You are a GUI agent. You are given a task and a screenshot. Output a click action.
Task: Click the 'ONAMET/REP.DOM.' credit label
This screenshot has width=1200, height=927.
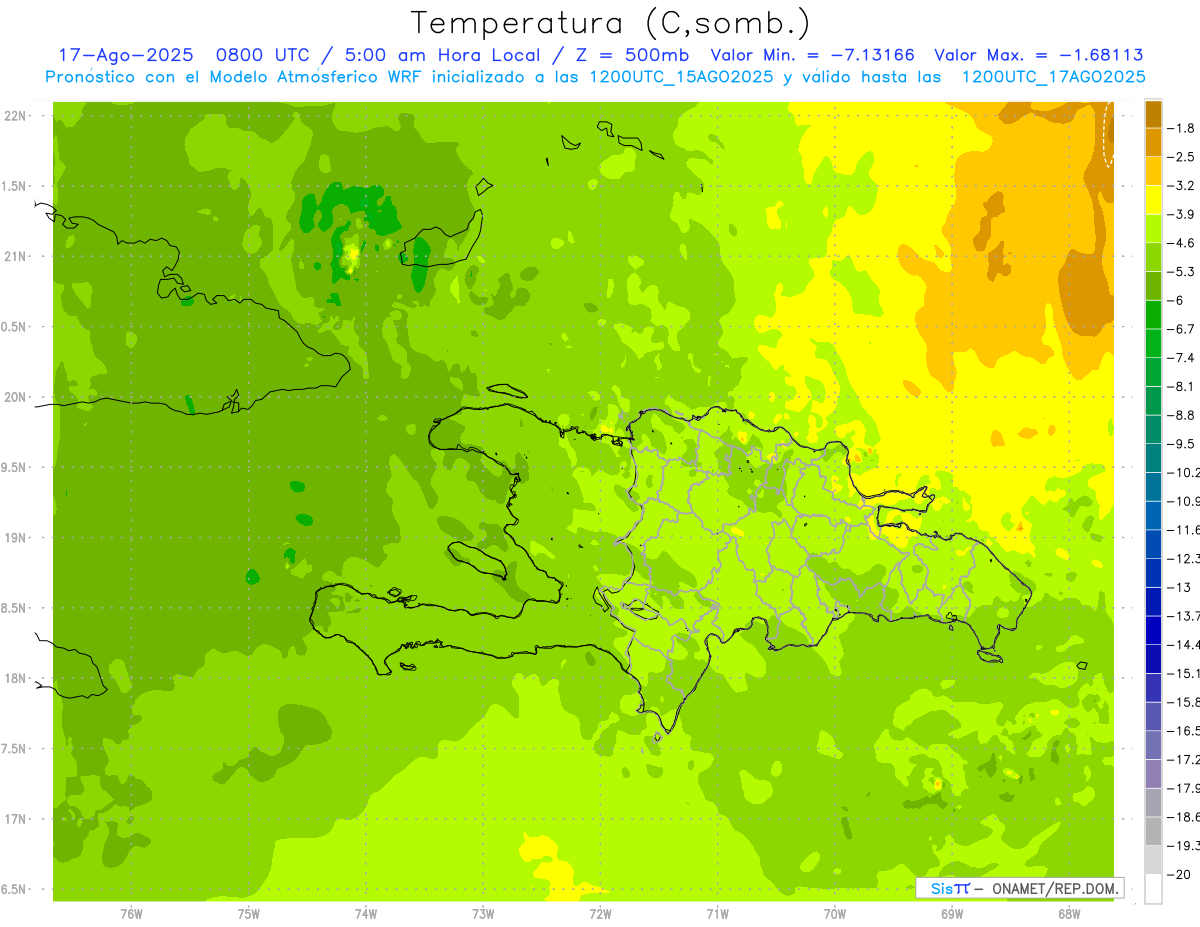coord(1055,888)
